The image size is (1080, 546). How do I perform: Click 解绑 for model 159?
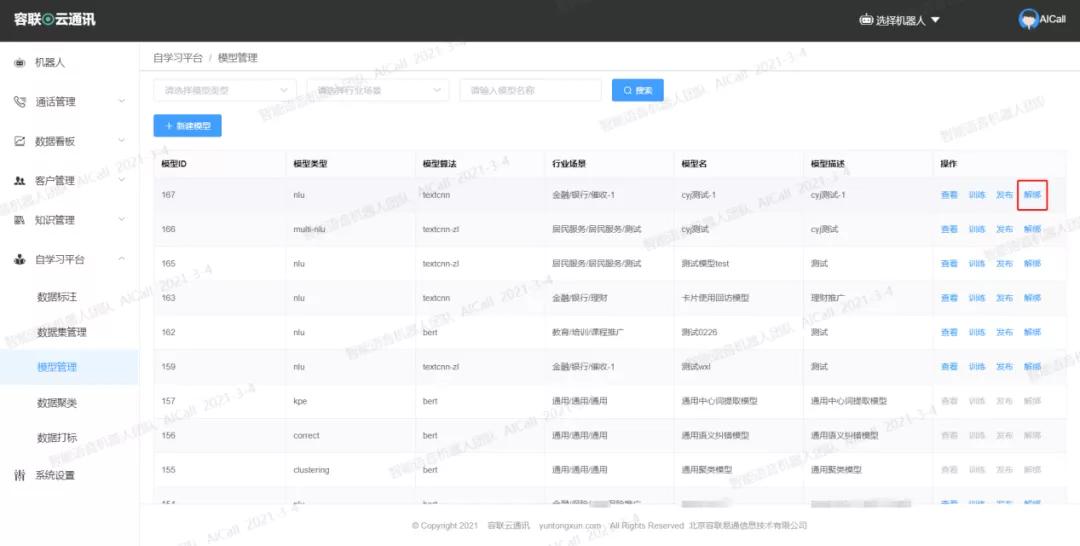click(1032, 367)
